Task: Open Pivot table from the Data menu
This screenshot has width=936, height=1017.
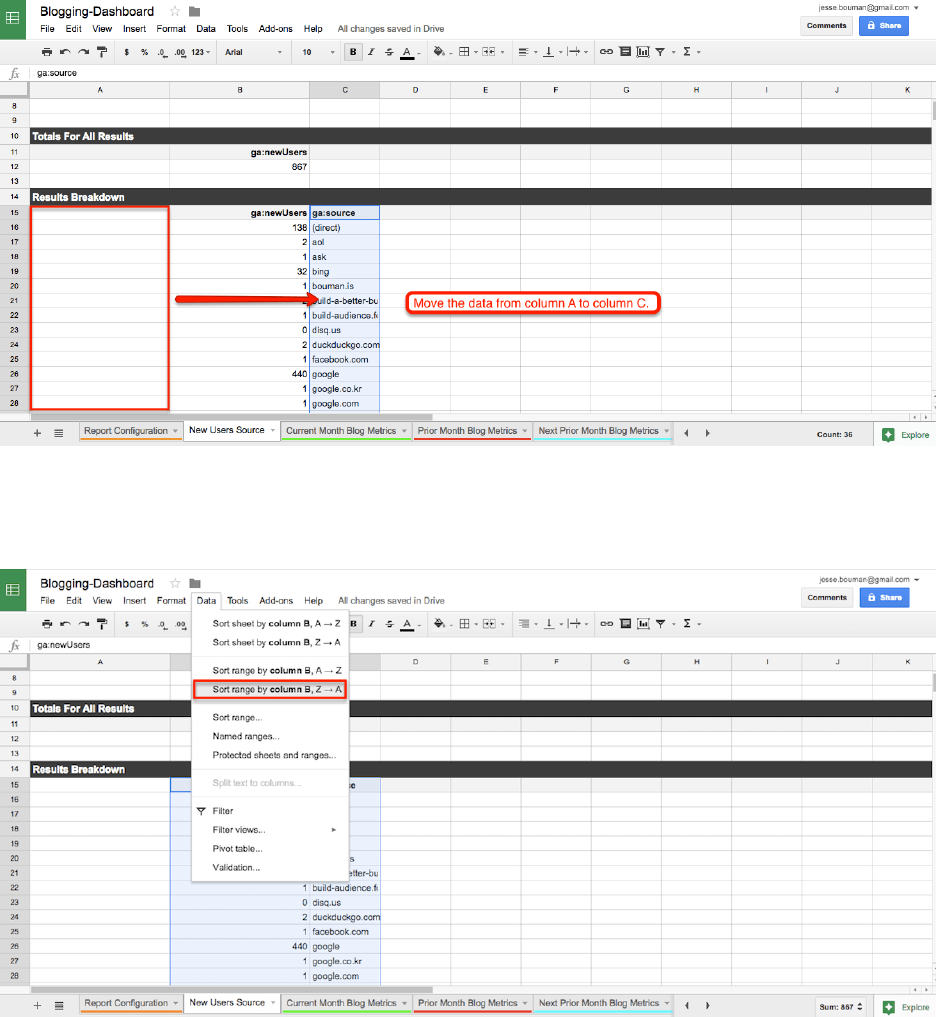Action: tap(237, 848)
